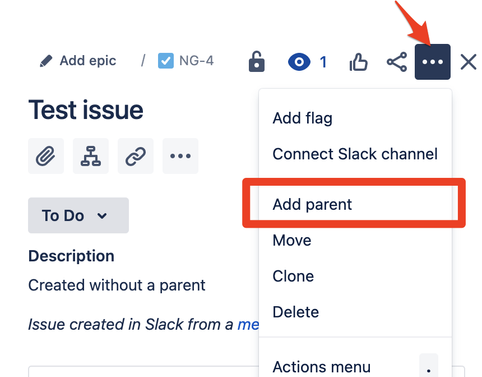Click the attach file paperclip icon
Screen dimensions: 482x377
pos(46,156)
